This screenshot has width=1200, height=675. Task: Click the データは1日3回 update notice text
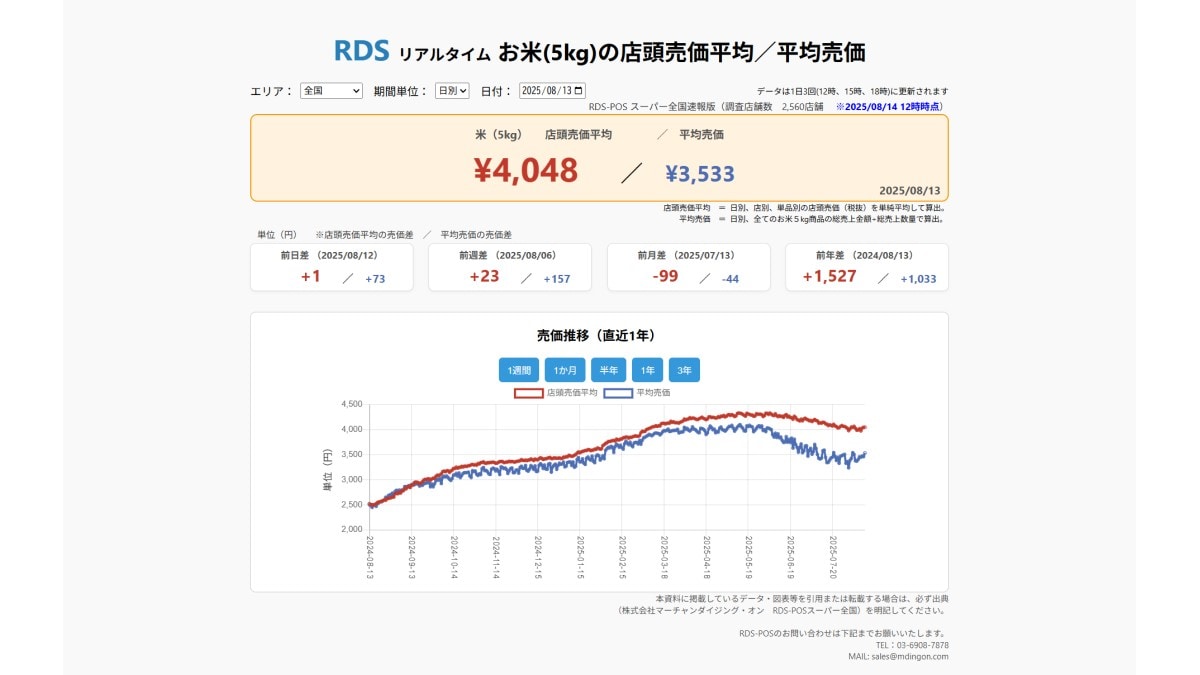(x=853, y=91)
